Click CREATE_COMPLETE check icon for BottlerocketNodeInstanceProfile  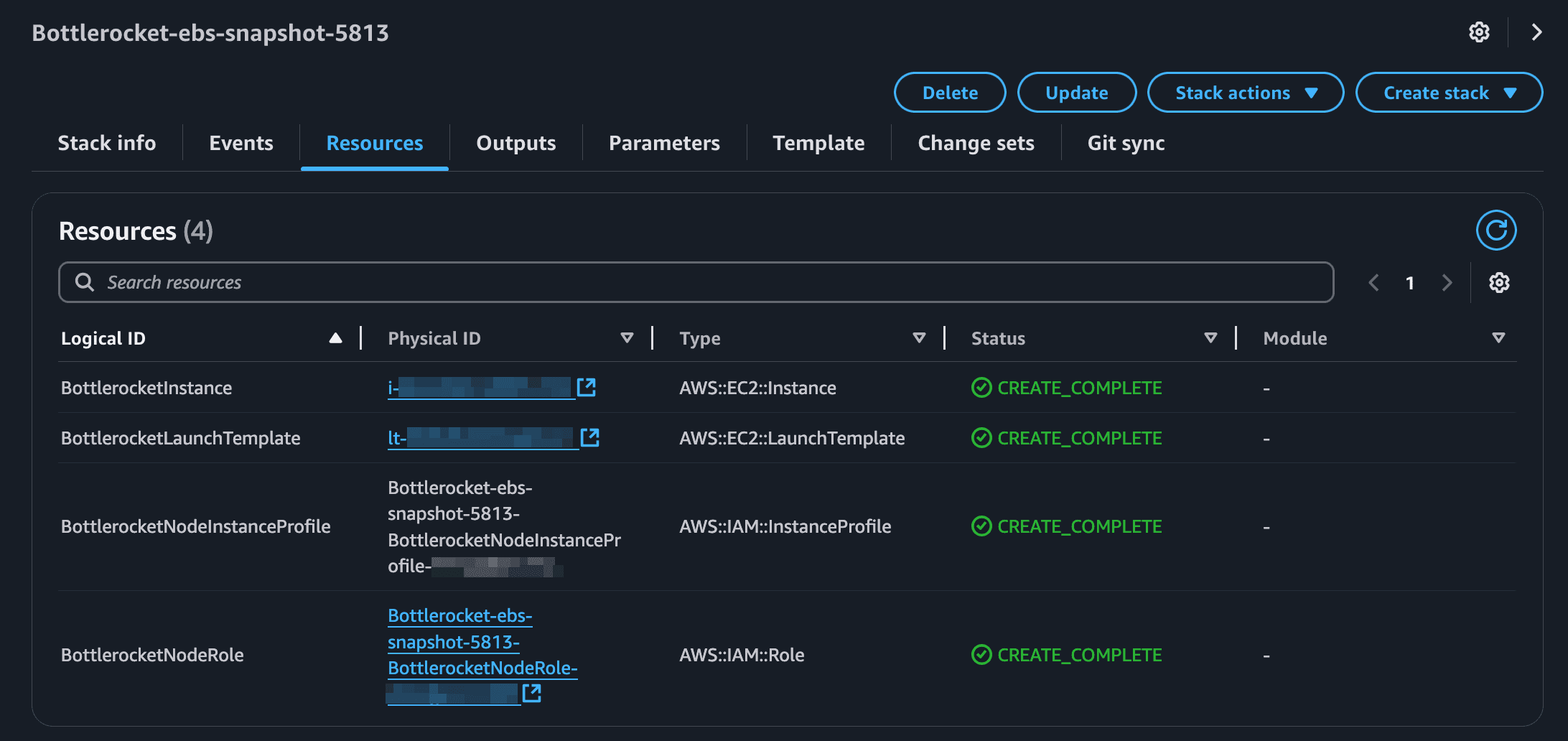[x=981, y=526]
